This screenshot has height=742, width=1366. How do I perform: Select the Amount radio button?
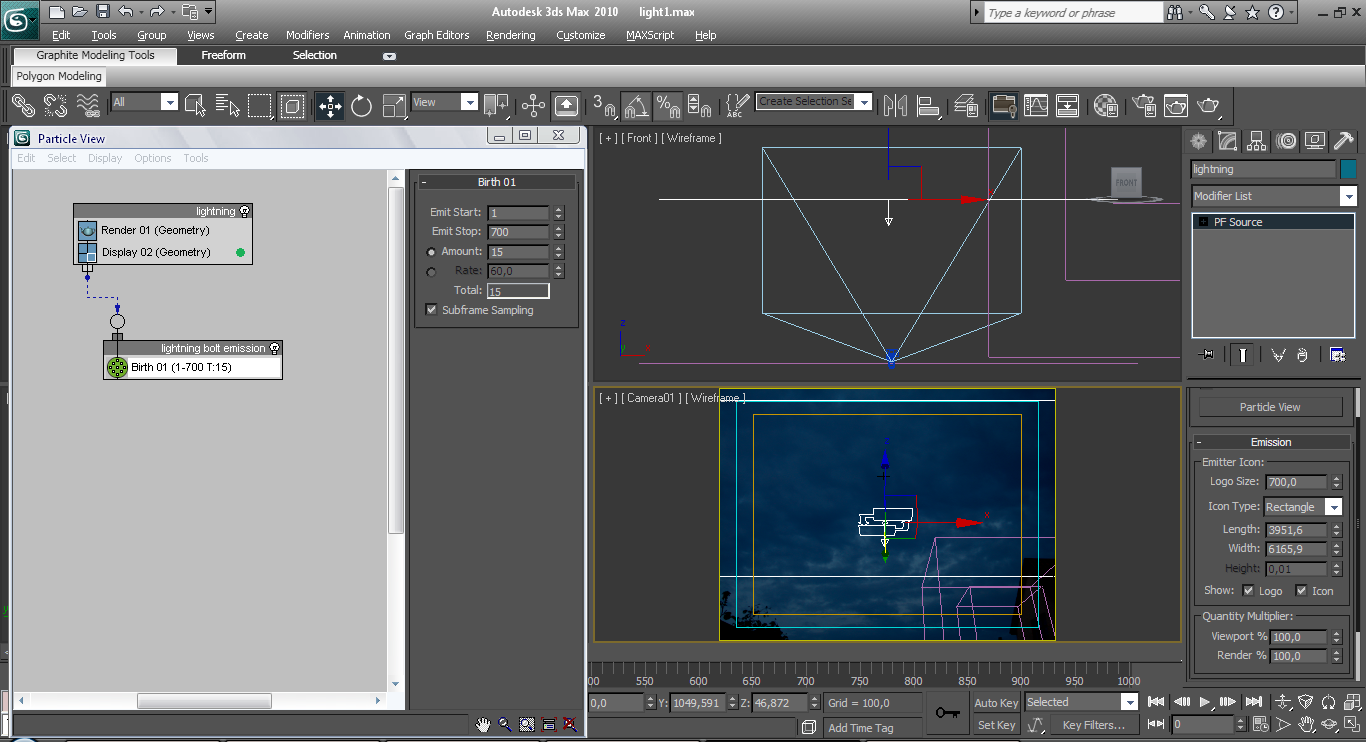pyautogui.click(x=431, y=252)
